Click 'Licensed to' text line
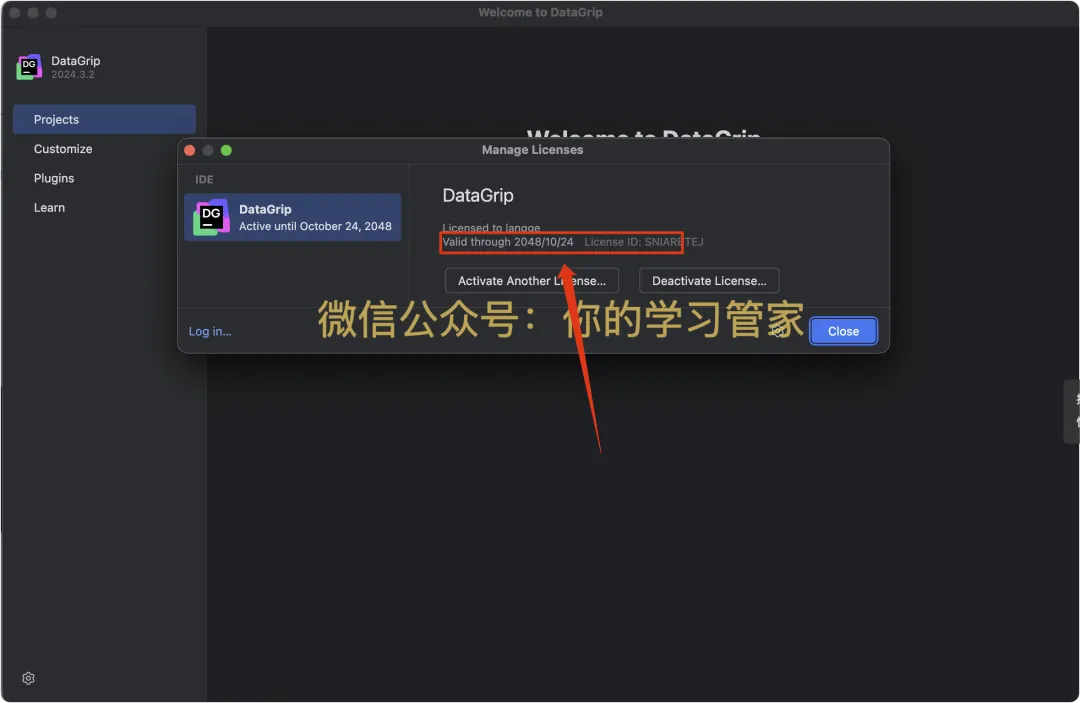The image size is (1080, 703). coord(491,227)
